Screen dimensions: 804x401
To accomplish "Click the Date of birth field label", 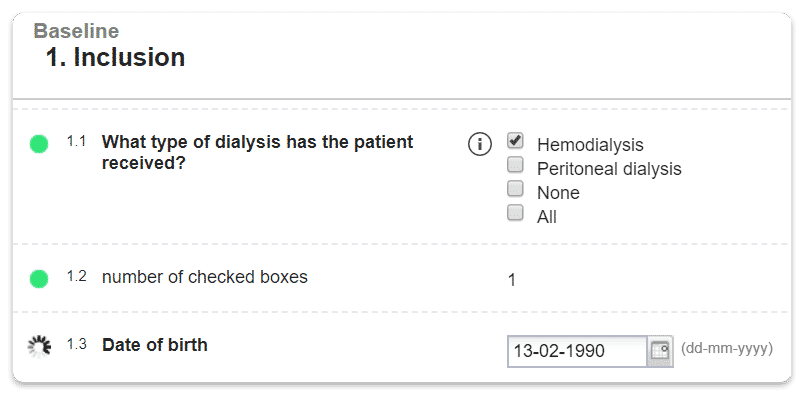I will click(155, 345).
